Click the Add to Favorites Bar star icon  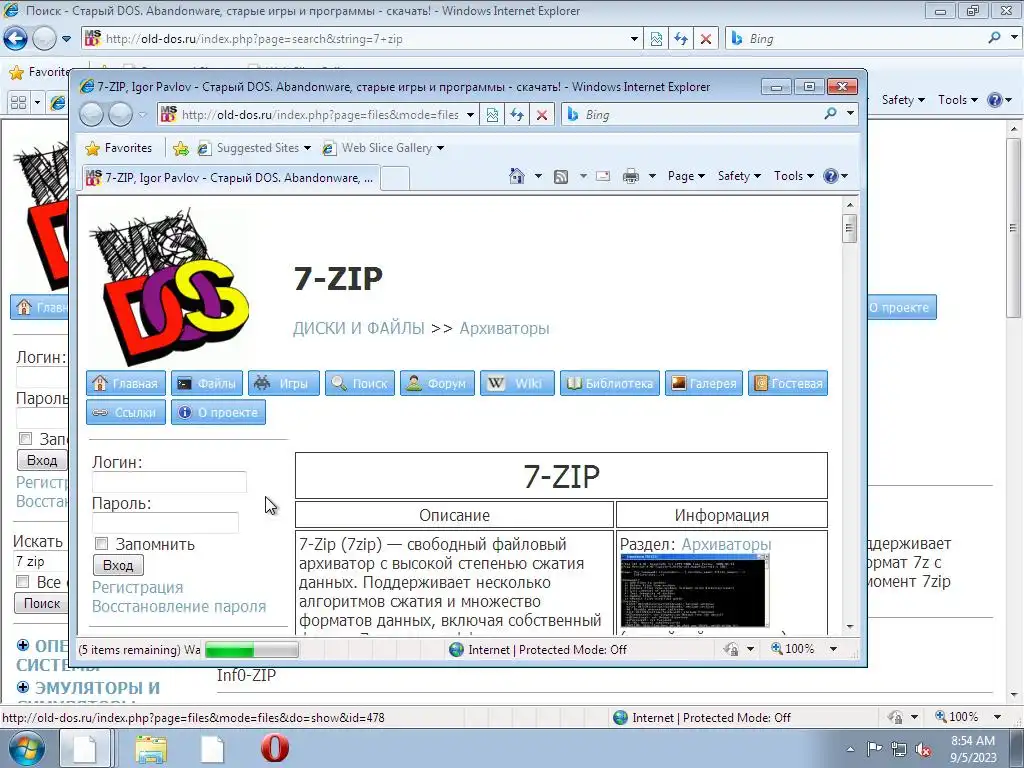181,148
